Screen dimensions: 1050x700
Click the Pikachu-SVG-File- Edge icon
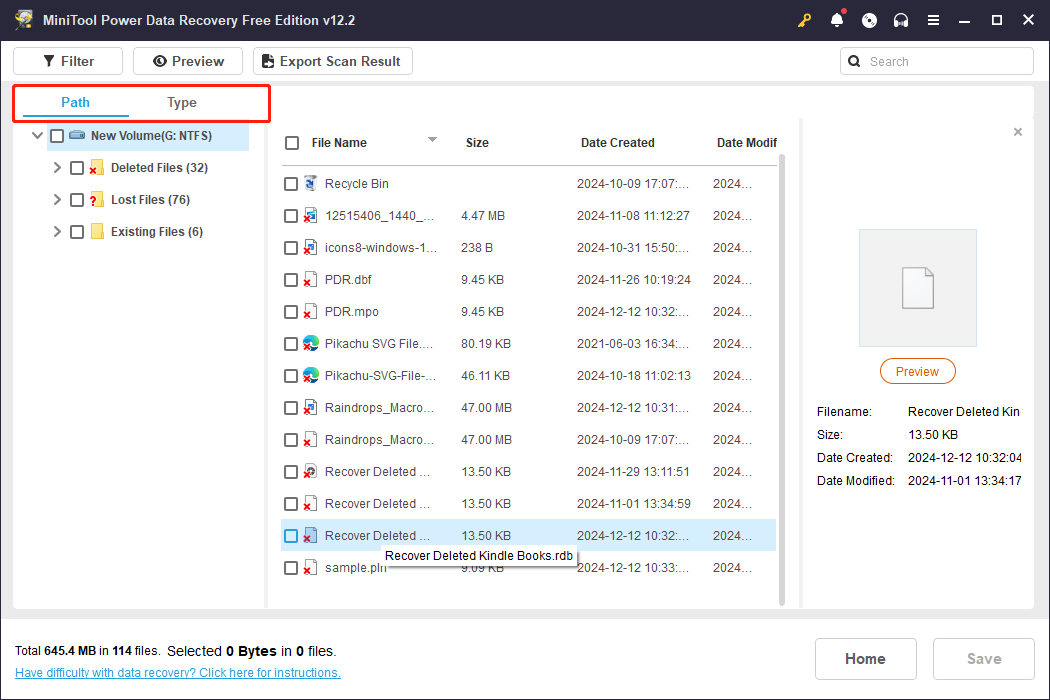[x=310, y=376]
